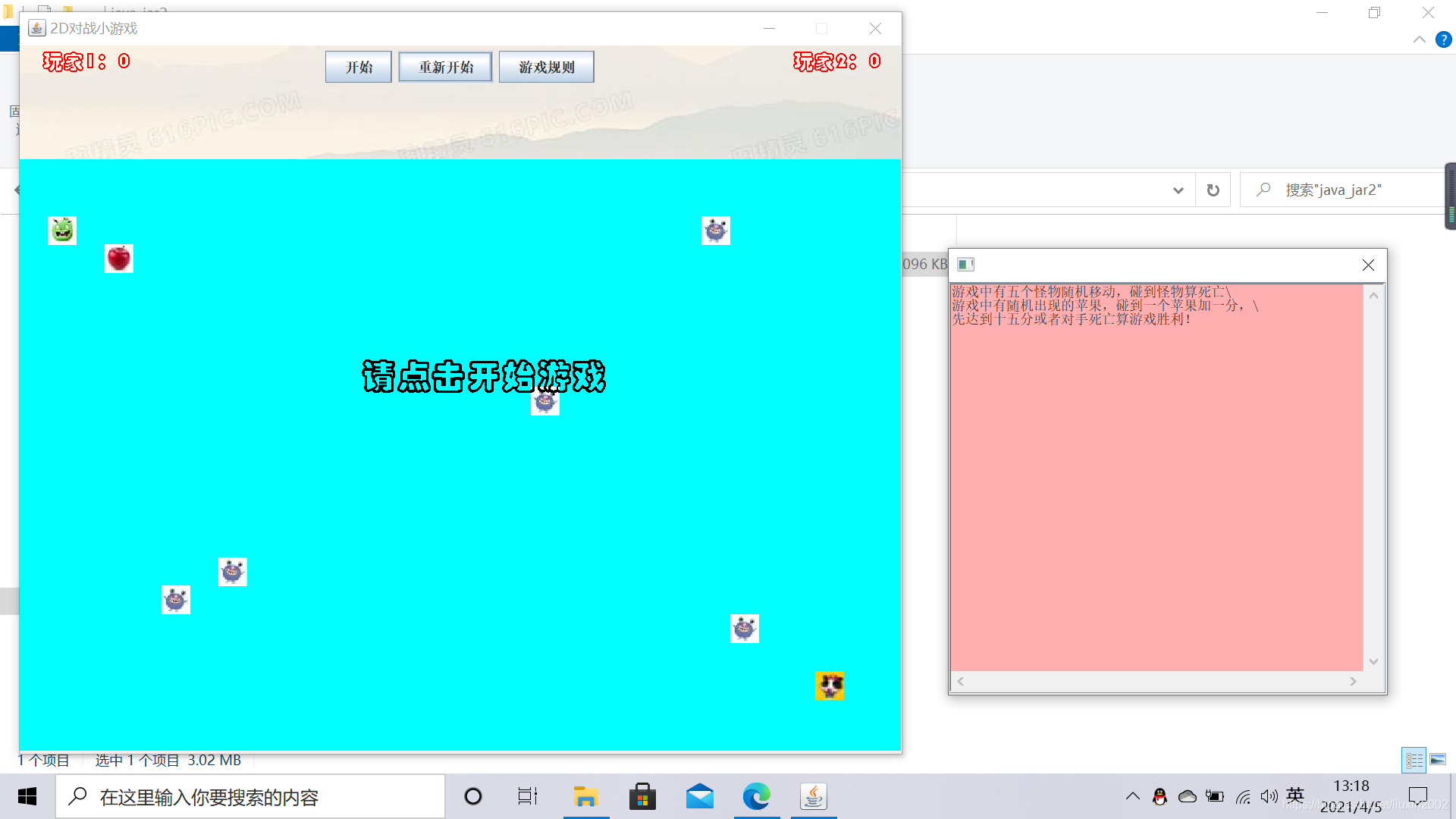The width and height of the screenshot is (1456, 819).
Task: Click rules dialog horizontal scroll left arrow
Action: (961, 681)
